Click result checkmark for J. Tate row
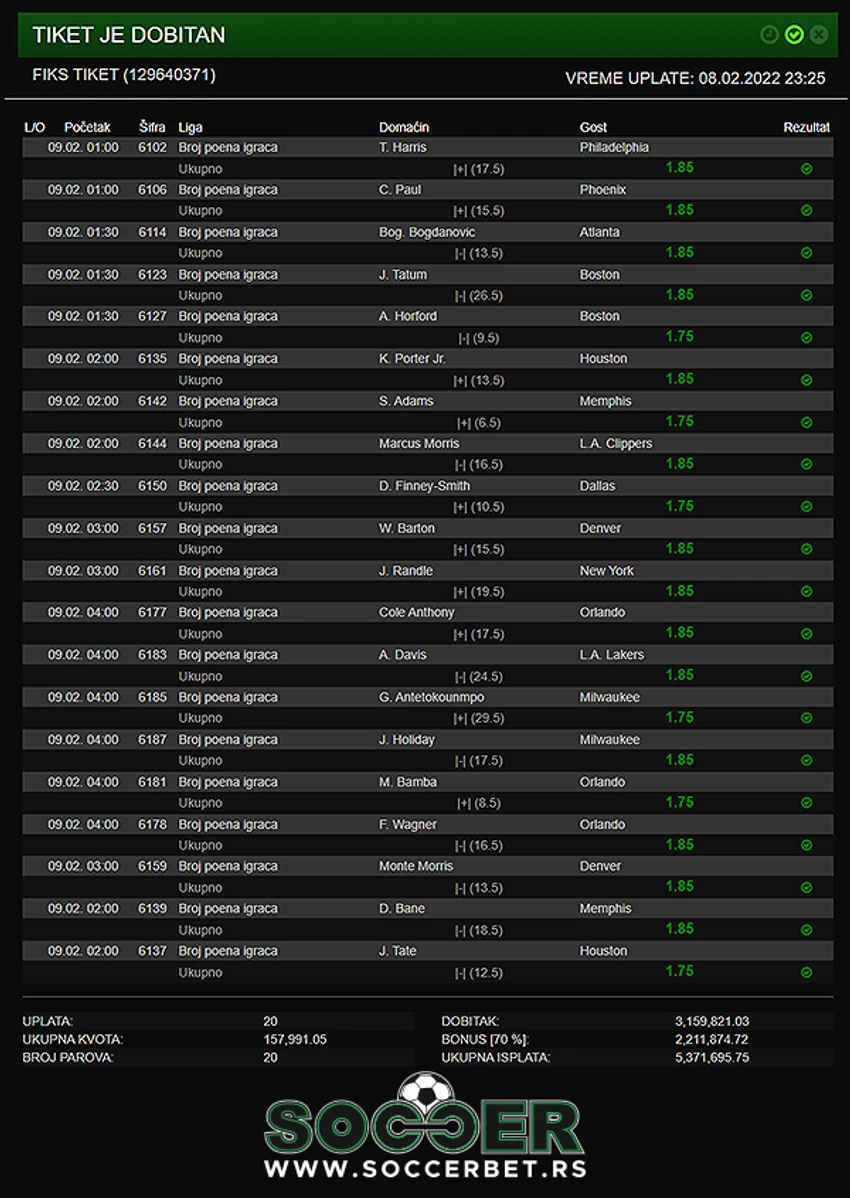 click(x=806, y=973)
